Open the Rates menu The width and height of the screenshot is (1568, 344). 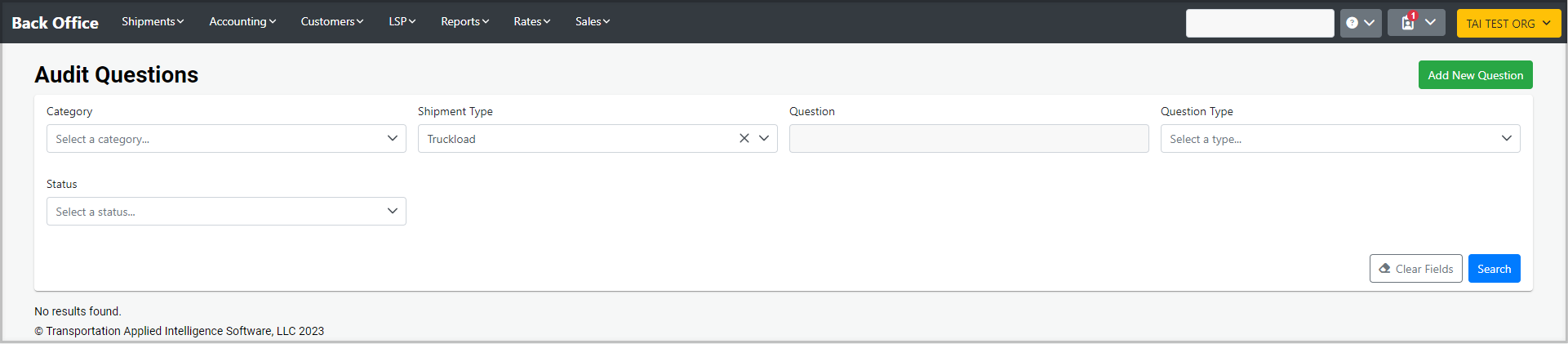[x=531, y=21]
